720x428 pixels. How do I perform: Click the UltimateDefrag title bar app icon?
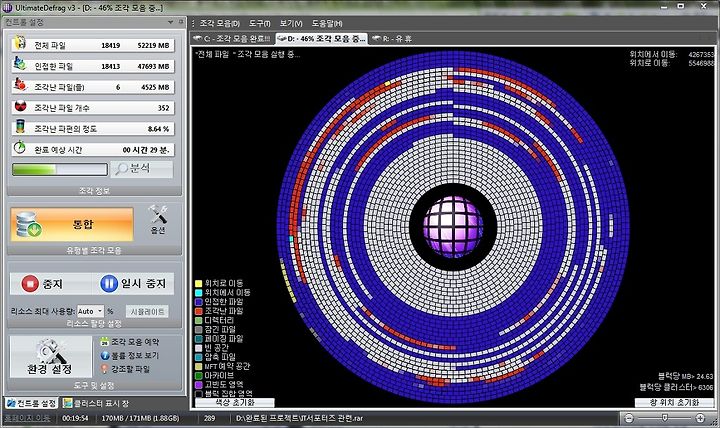(x=7, y=7)
